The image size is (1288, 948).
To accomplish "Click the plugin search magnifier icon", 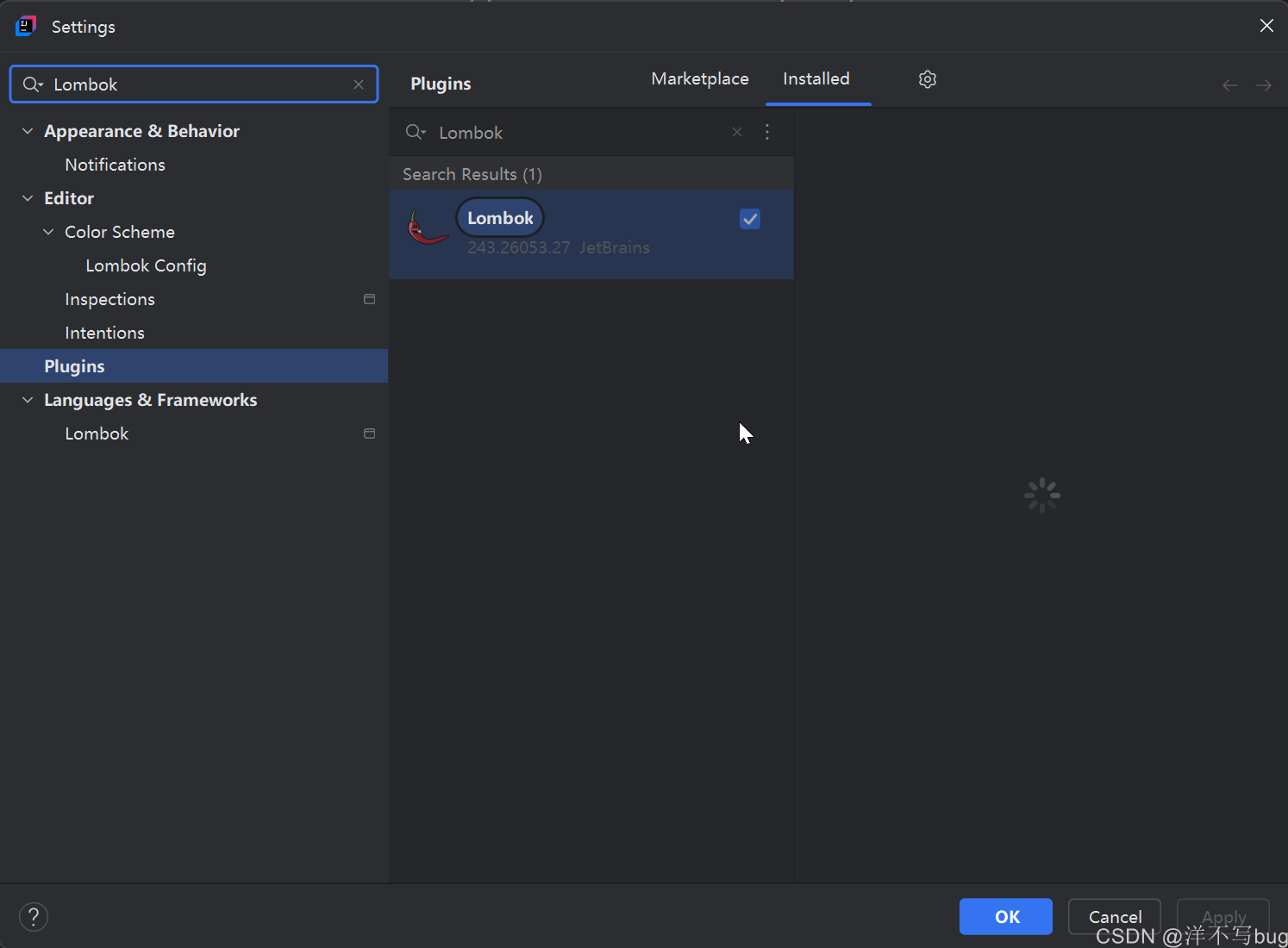I will [x=416, y=132].
